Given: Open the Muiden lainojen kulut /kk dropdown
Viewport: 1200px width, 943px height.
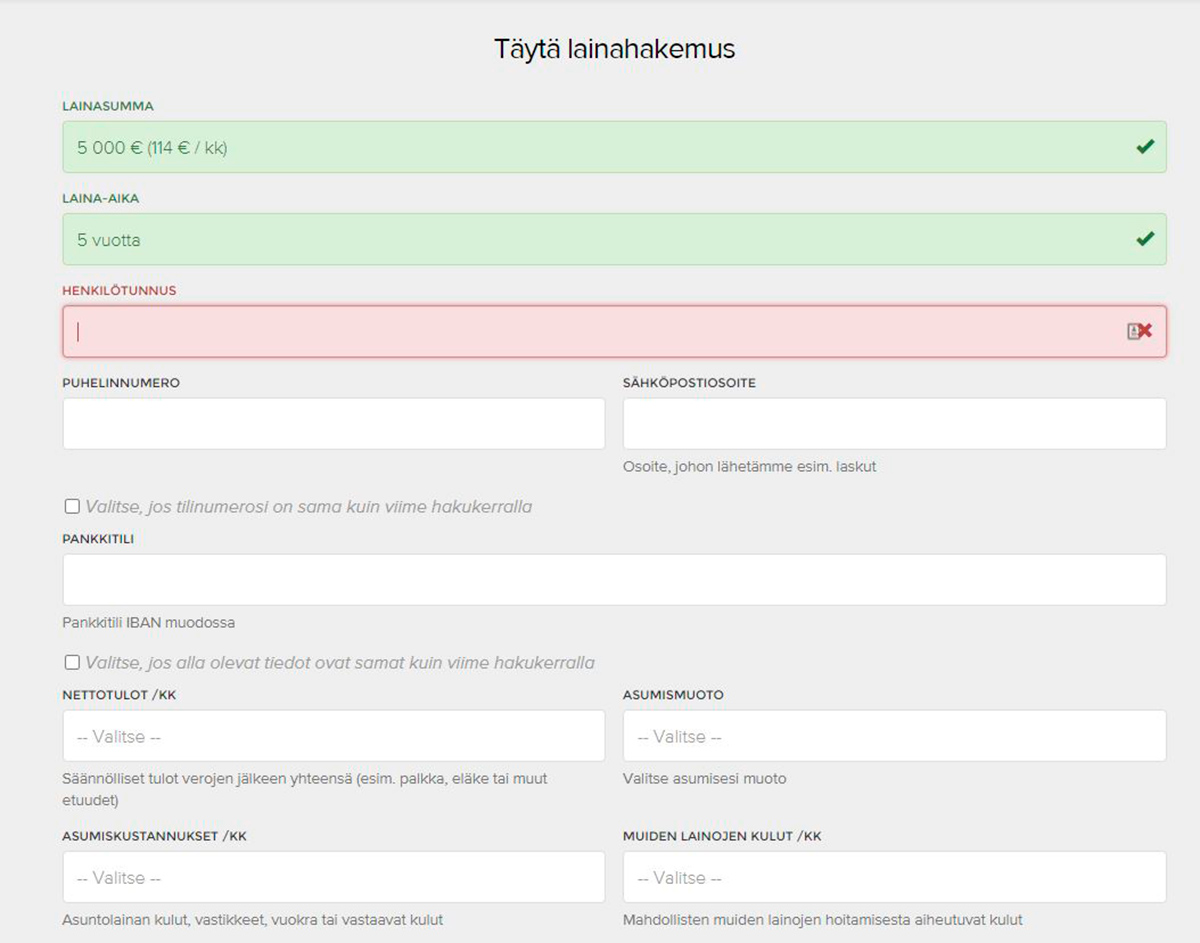Looking at the screenshot, I should [894, 877].
